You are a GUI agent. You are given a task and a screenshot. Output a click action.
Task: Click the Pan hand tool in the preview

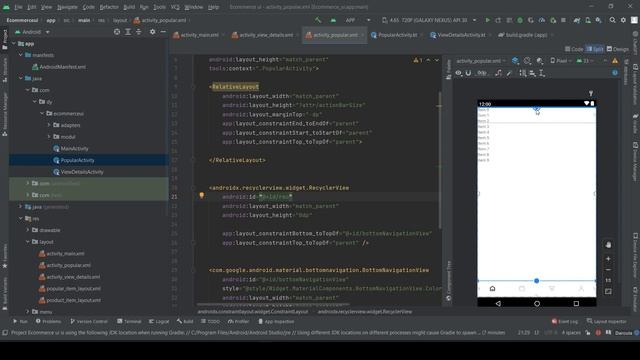608,245
